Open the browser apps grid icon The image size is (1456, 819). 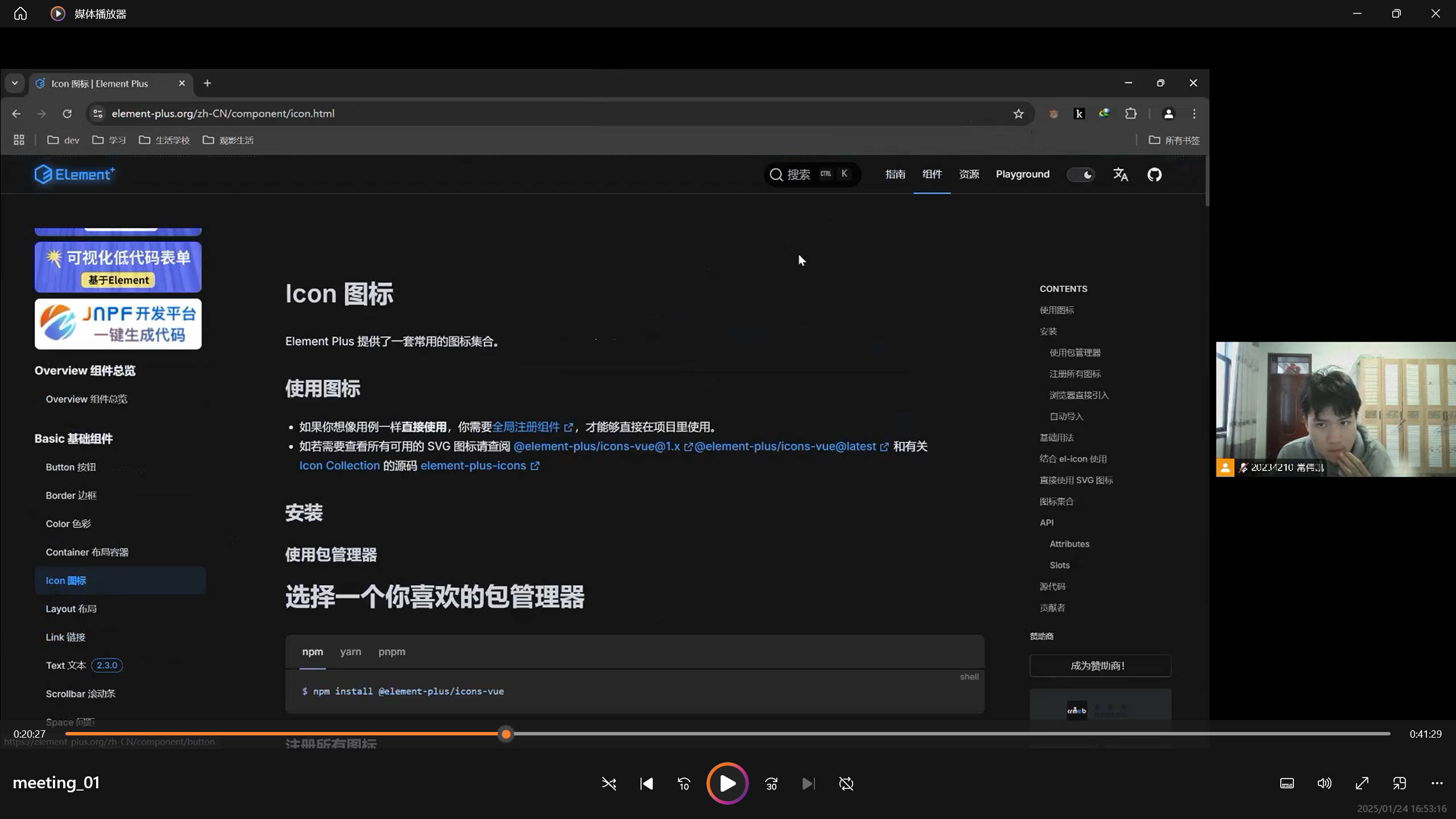19,140
